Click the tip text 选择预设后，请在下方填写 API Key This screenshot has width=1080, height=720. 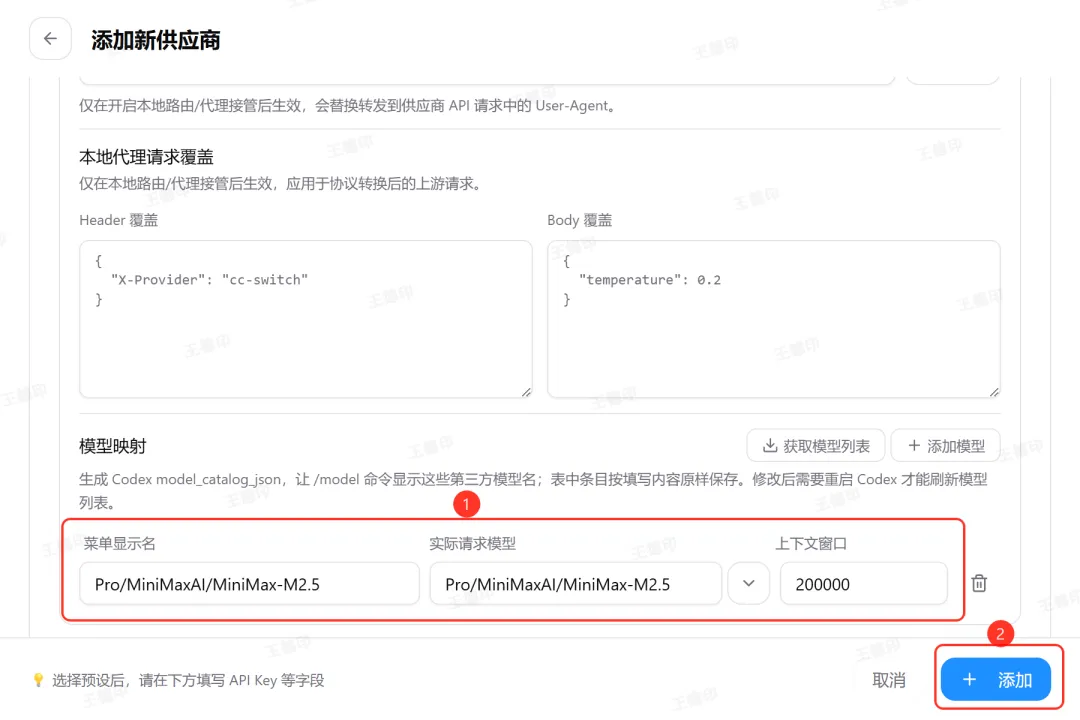click(164, 680)
